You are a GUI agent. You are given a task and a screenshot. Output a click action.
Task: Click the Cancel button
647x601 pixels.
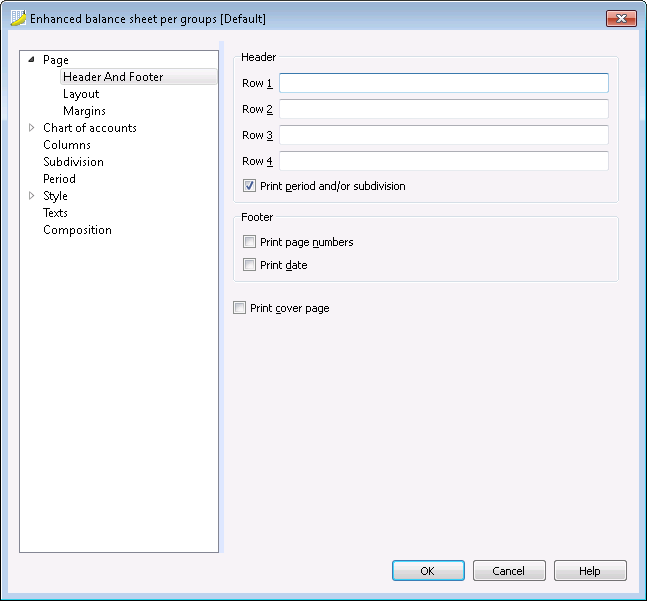[509, 570]
